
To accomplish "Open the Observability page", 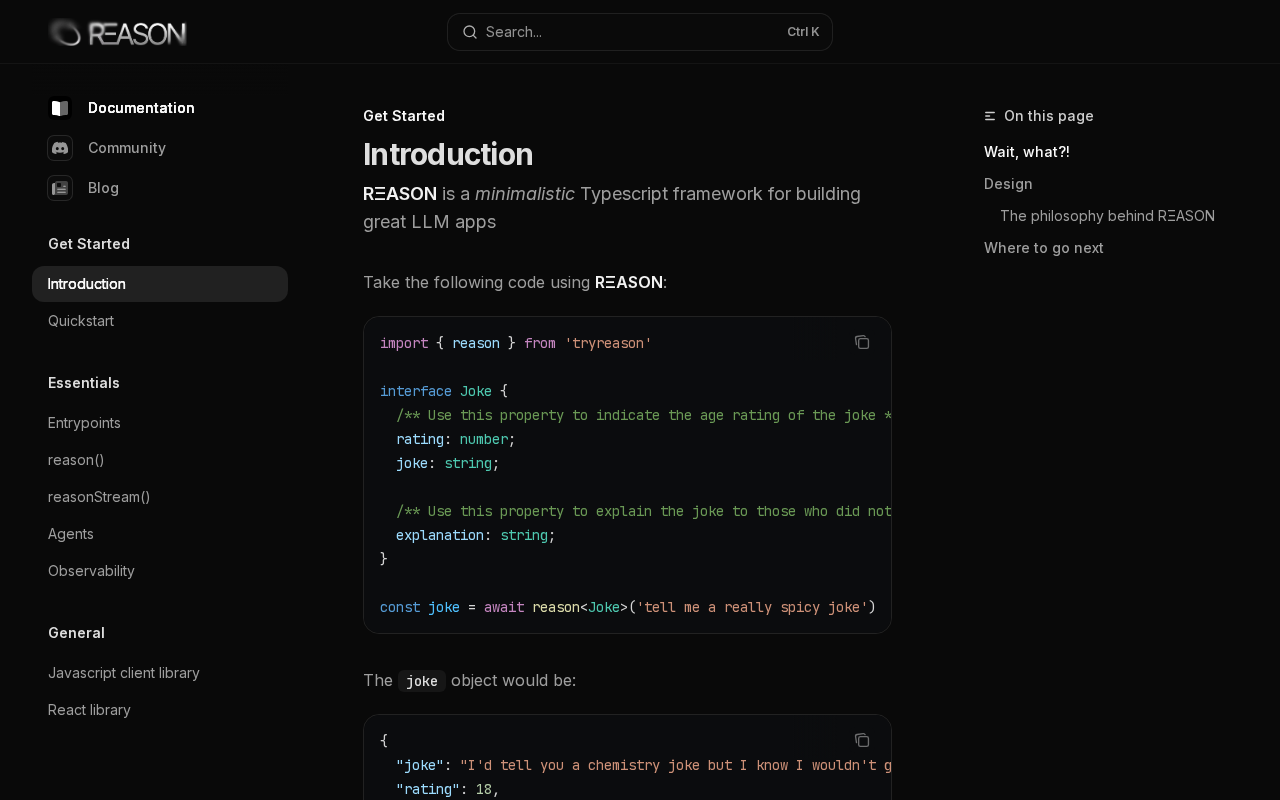I will (x=91, y=571).
